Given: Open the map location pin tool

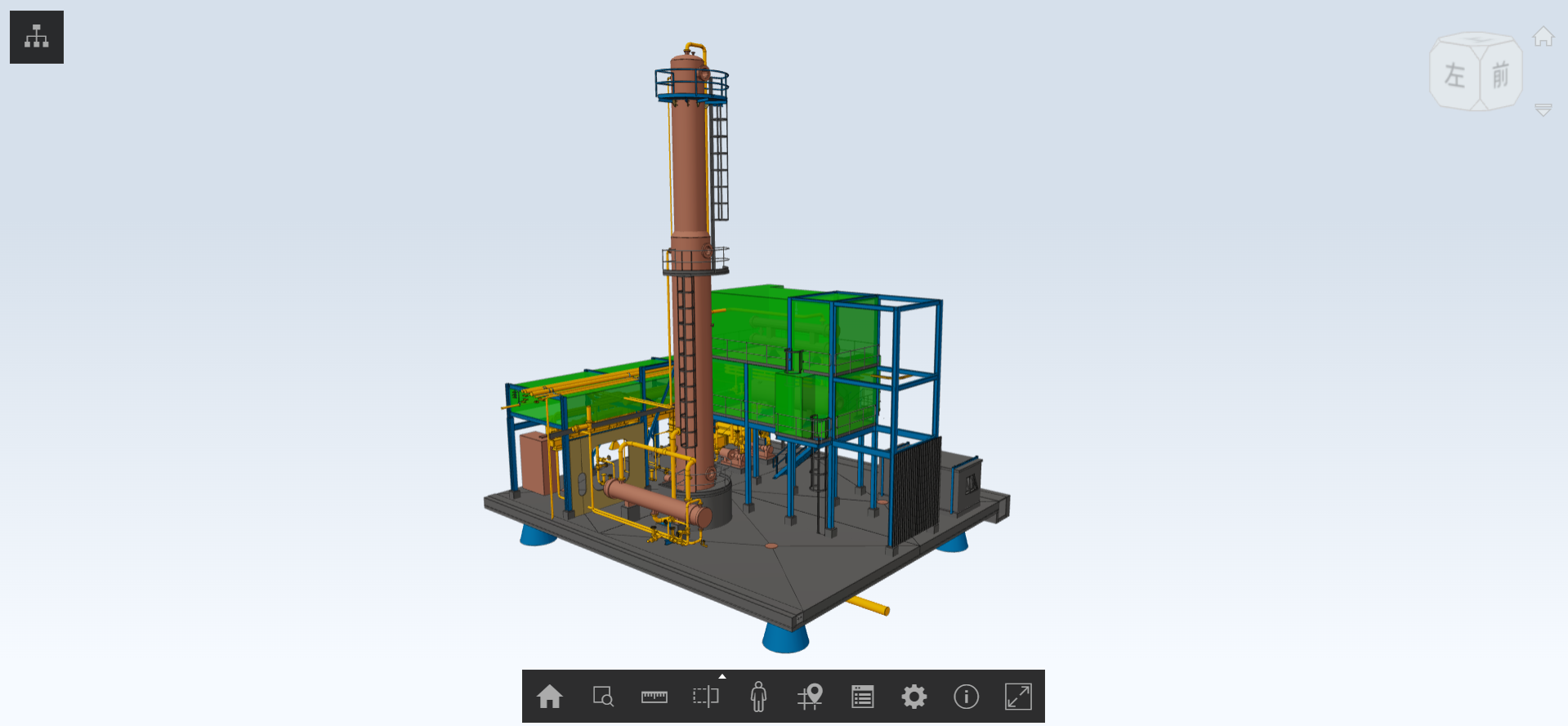Looking at the screenshot, I should [810, 697].
